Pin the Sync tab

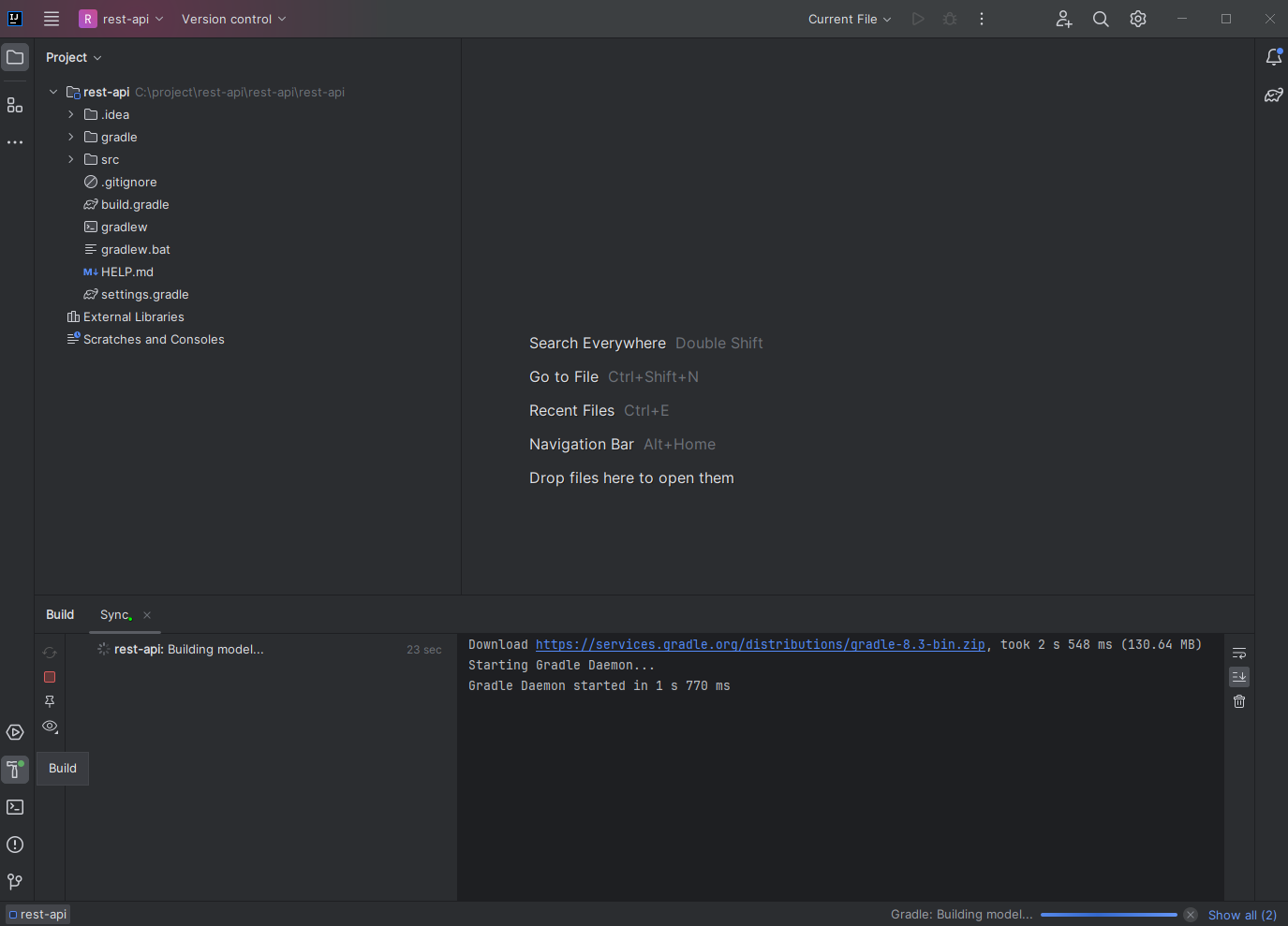[x=50, y=701]
